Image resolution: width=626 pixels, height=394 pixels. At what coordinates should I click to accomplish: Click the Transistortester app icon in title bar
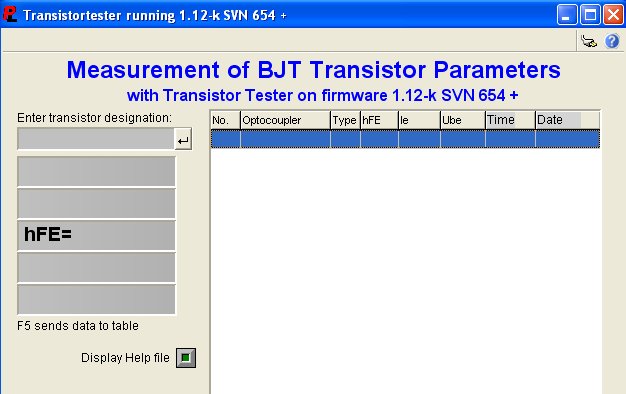[10, 14]
